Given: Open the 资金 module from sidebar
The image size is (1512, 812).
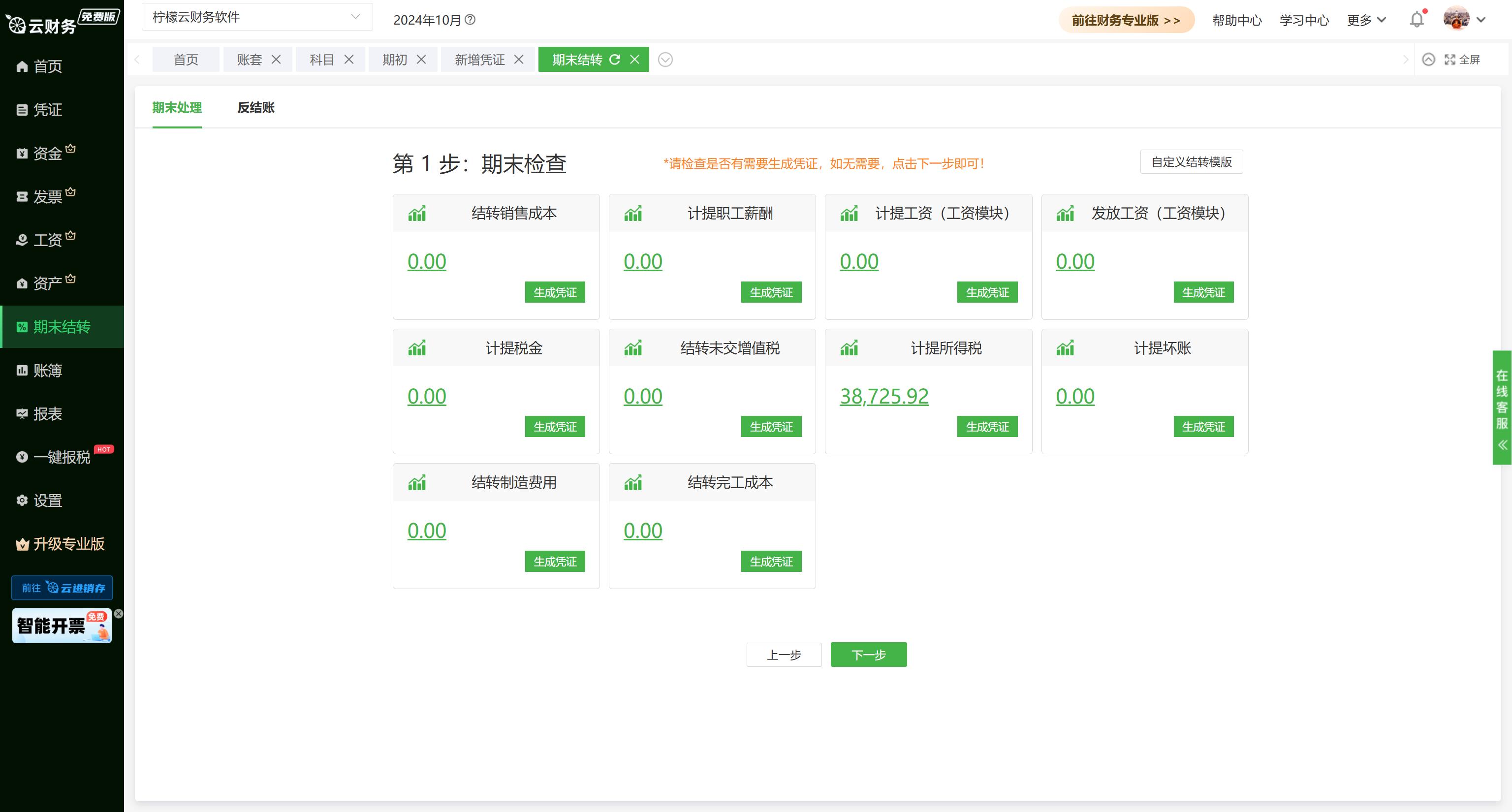Looking at the screenshot, I should tap(47, 153).
